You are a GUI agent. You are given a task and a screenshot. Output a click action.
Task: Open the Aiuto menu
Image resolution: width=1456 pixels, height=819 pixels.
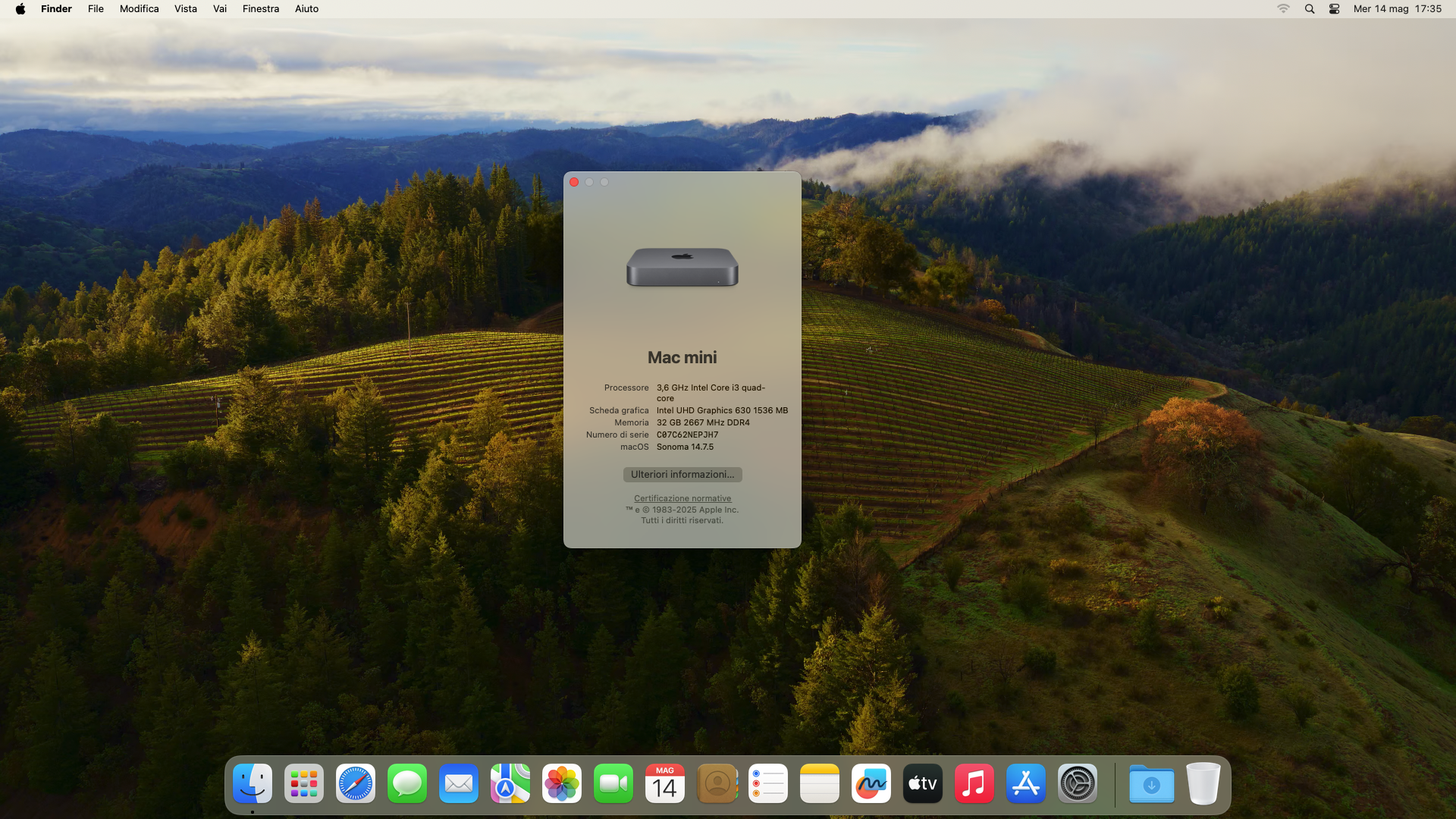(306, 9)
